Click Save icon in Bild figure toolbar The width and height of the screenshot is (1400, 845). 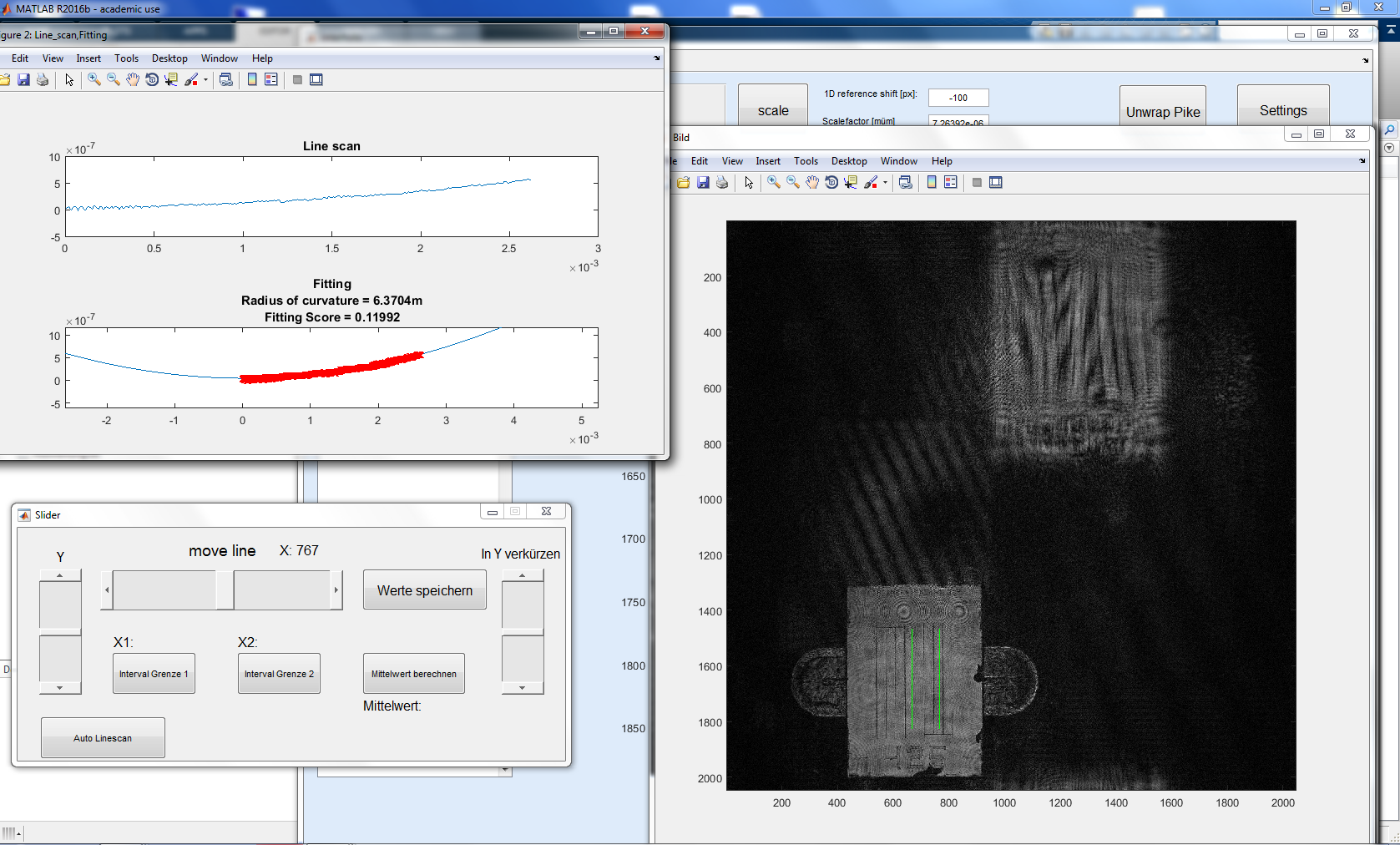[x=703, y=182]
